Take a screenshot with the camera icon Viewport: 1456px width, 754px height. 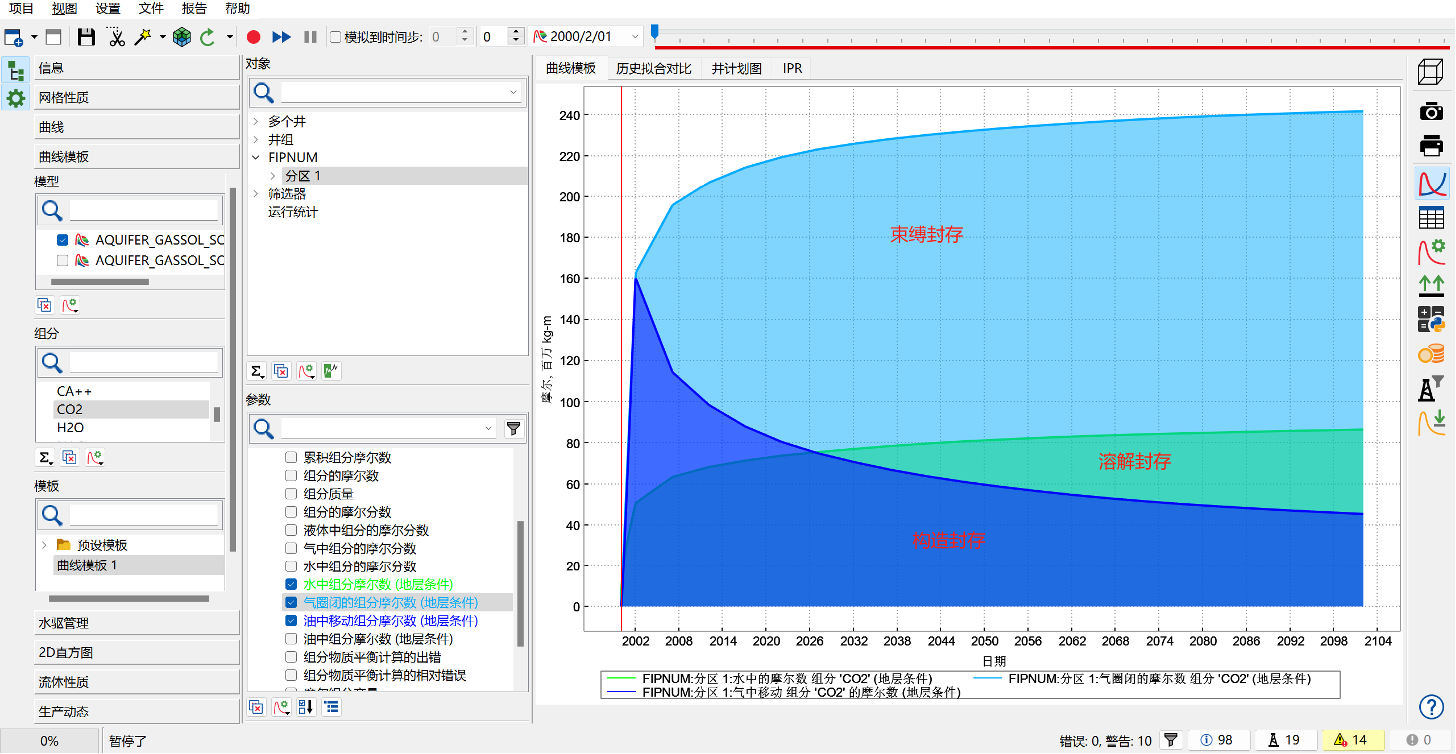pos(1432,111)
